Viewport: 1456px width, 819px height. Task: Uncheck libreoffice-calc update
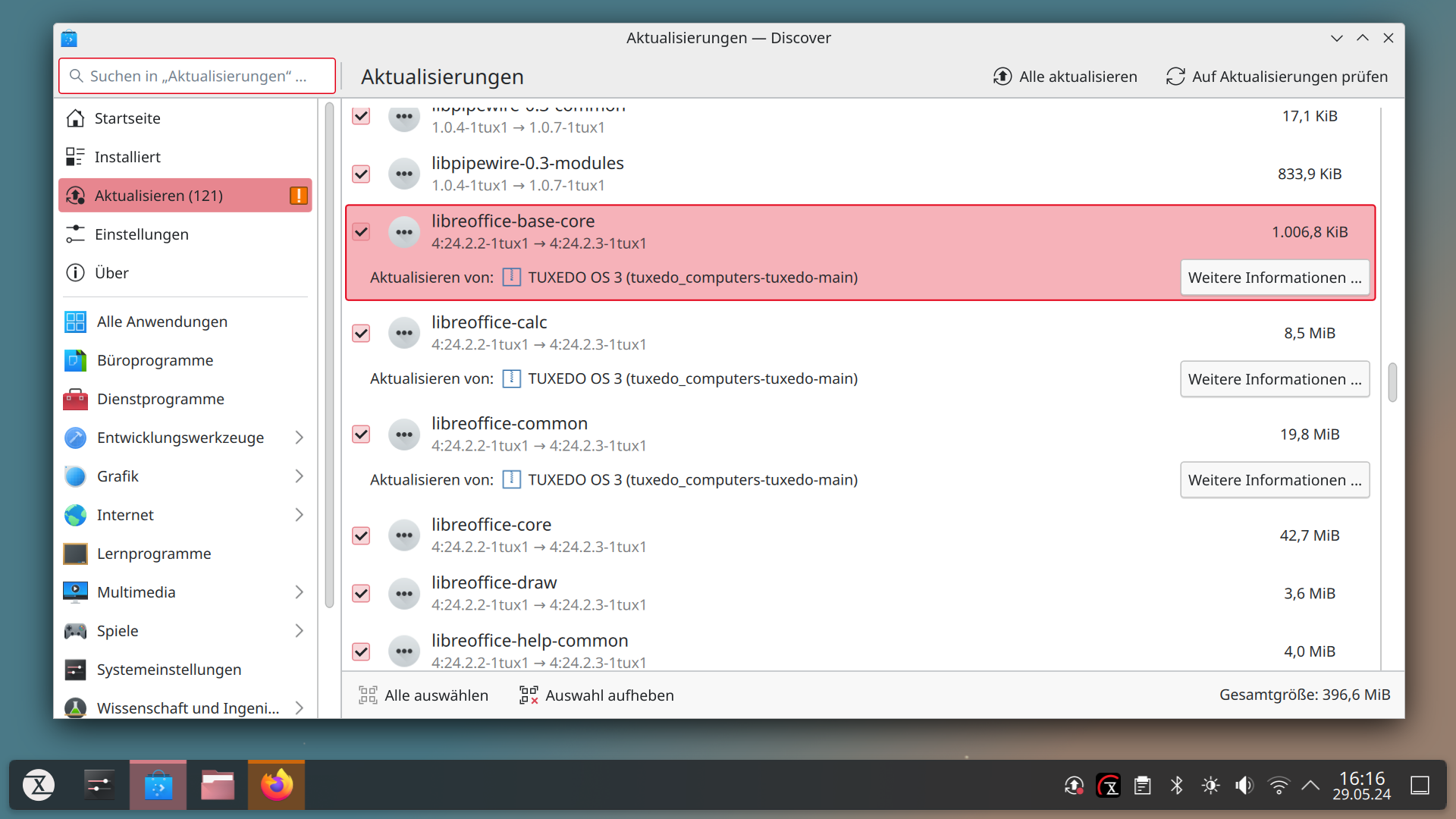(361, 333)
